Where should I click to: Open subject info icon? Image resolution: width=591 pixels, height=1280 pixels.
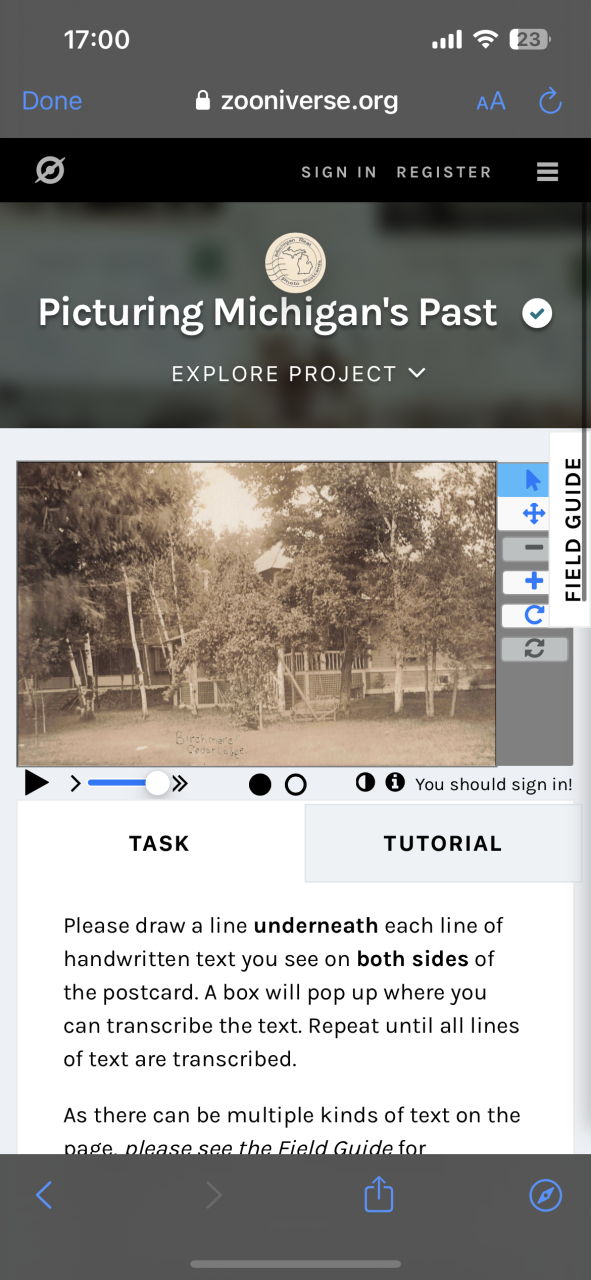(395, 782)
